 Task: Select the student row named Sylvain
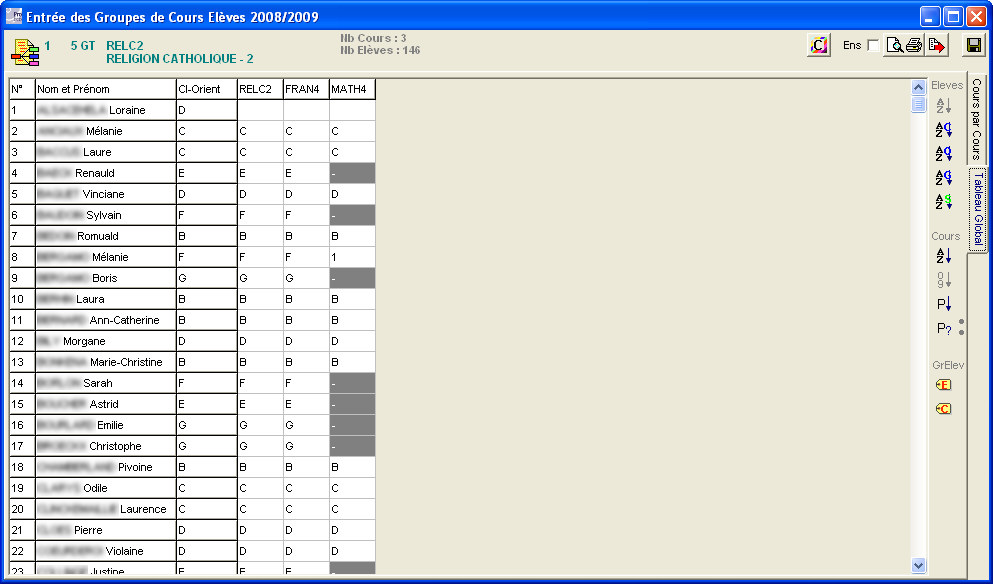(x=193, y=215)
